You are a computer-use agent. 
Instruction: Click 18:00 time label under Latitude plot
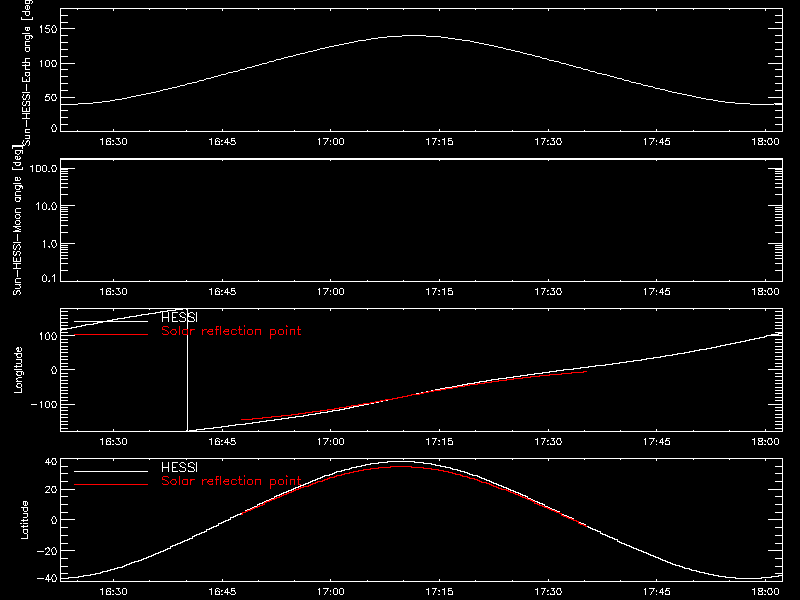point(765,592)
